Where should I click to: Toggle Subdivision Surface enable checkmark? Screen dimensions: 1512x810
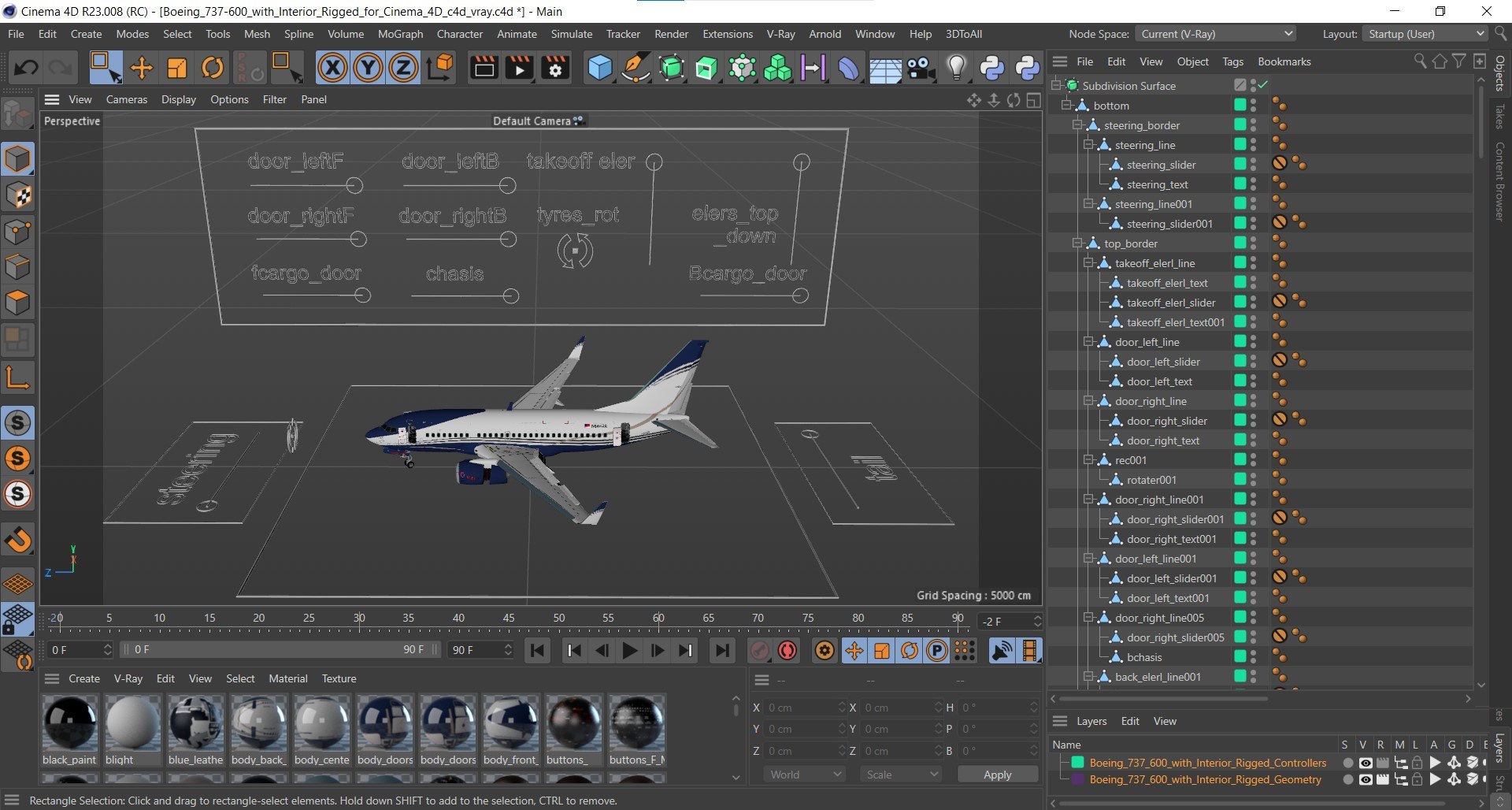(x=1263, y=85)
